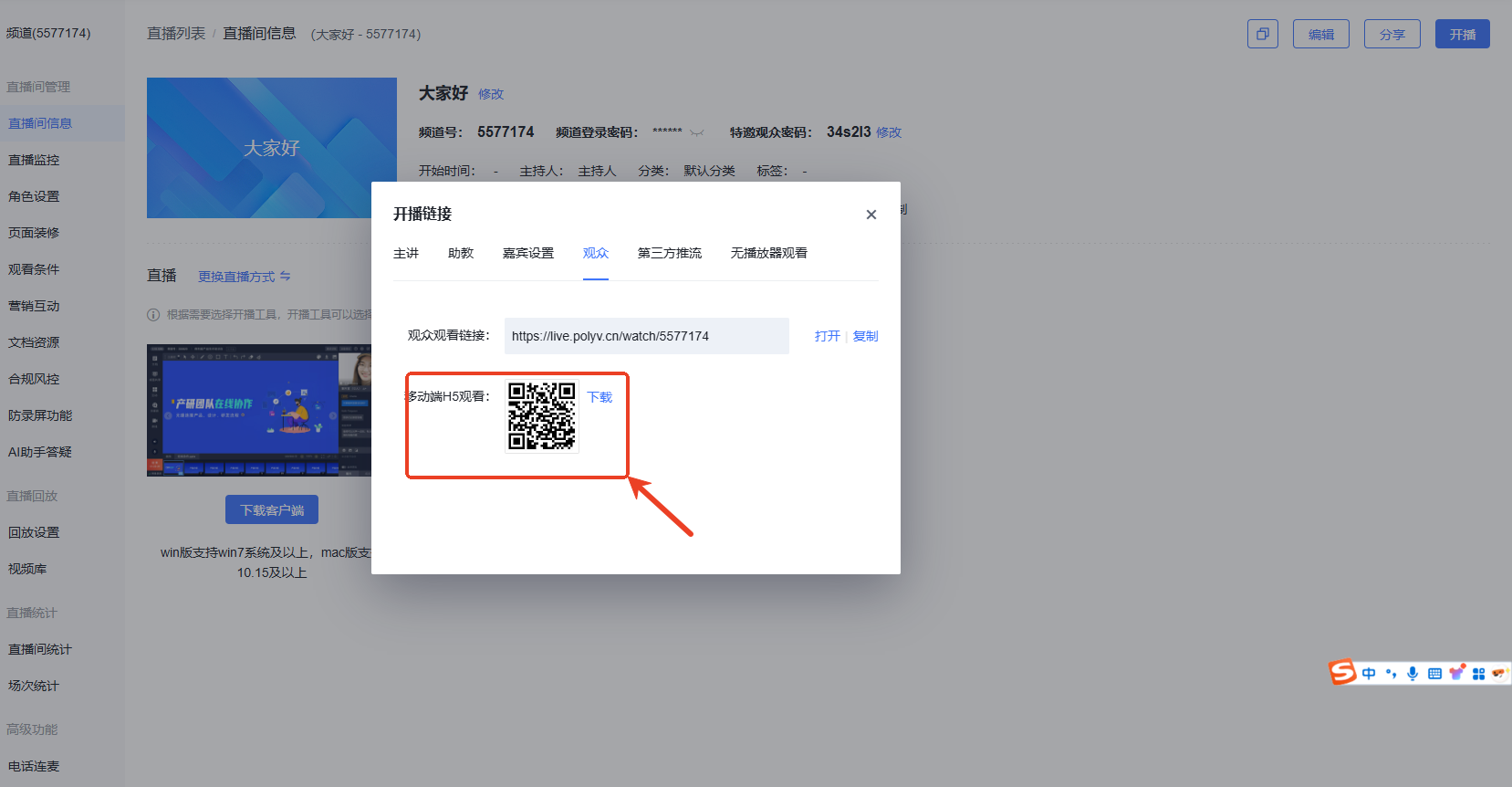This screenshot has height=787, width=1512.
Task: Open the Sogou skin shirt icon
Action: 1457,673
